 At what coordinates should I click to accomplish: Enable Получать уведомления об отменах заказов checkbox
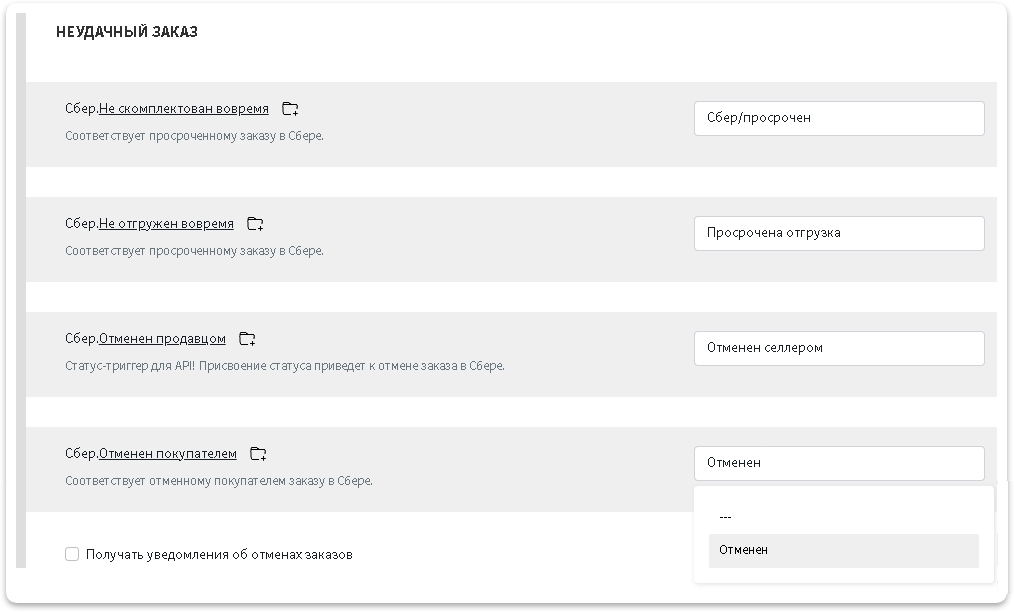pyautogui.click(x=72, y=554)
